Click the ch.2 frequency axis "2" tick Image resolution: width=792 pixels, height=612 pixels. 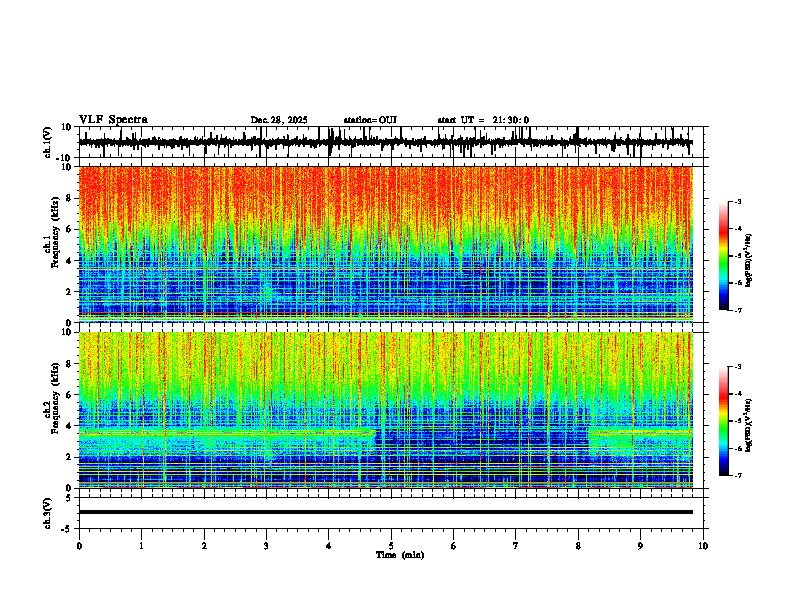pyautogui.click(x=70, y=457)
